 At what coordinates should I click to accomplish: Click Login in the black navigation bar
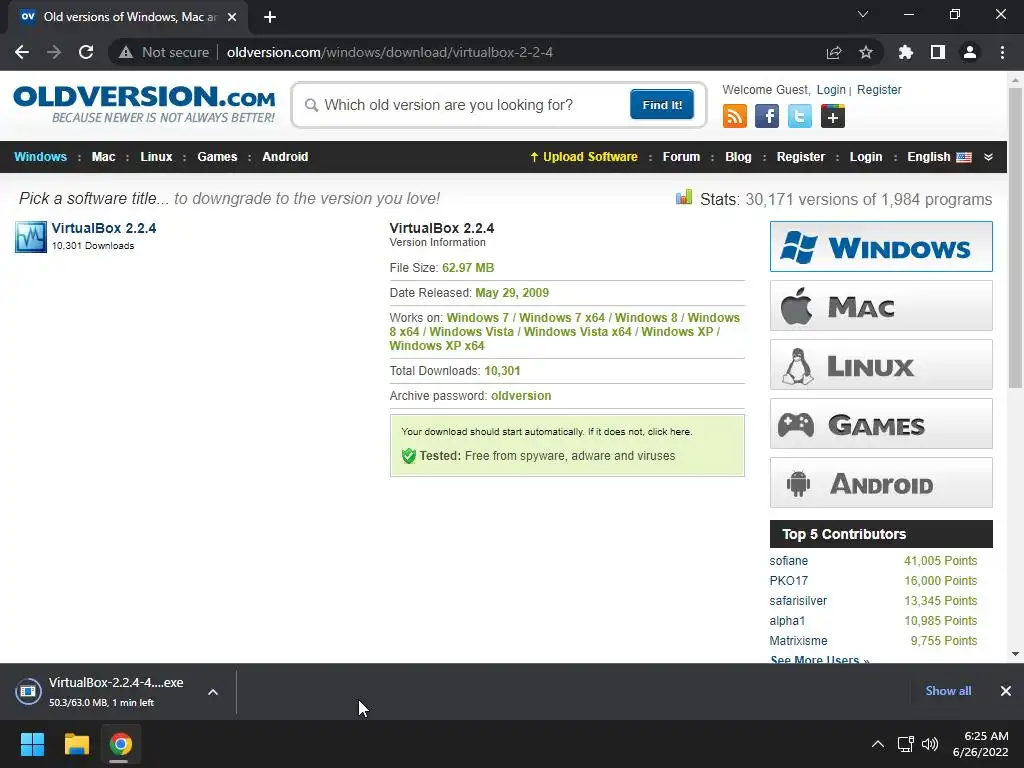(865, 157)
